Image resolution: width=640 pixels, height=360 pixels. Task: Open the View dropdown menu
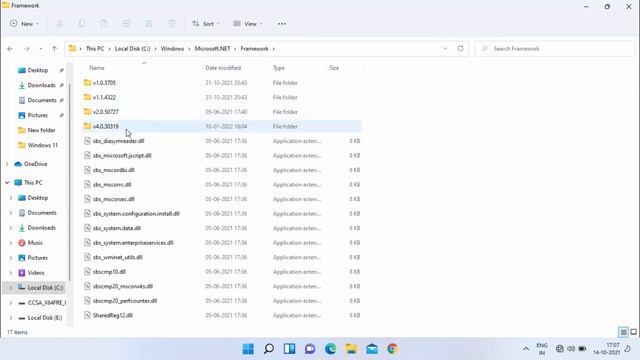pyautogui.click(x=248, y=24)
